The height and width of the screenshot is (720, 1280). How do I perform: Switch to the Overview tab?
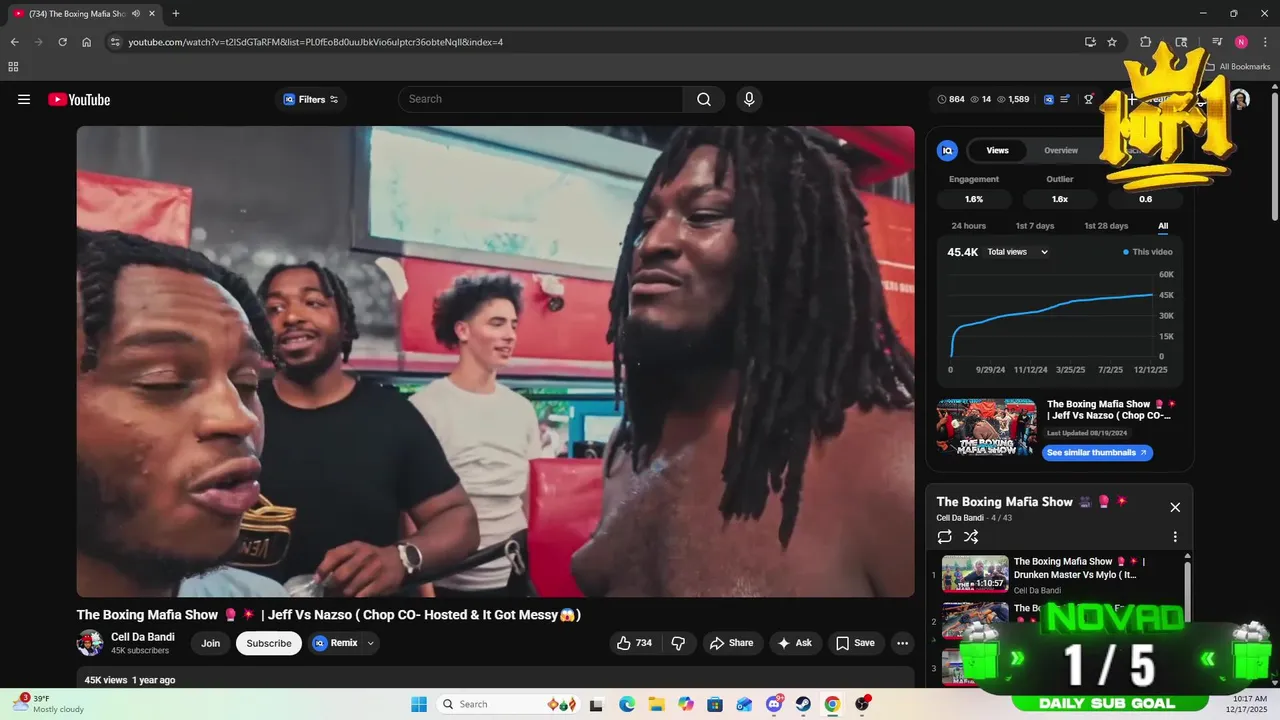click(1061, 150)
